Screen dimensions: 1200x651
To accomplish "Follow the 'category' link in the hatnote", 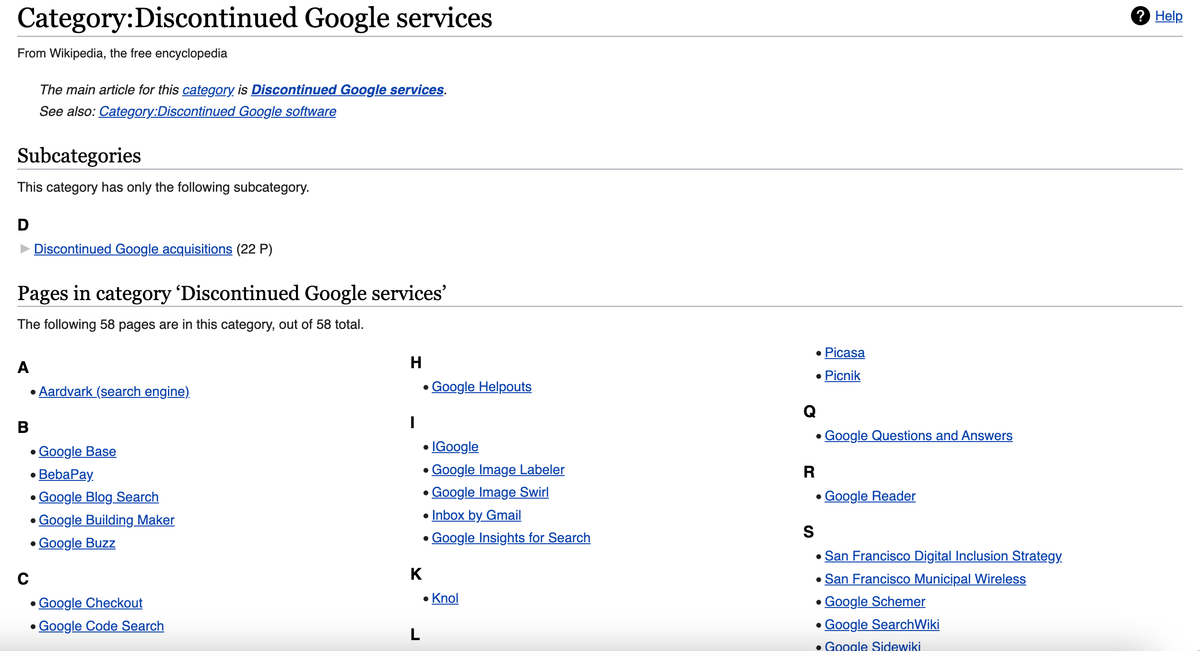I will (208, 89).
